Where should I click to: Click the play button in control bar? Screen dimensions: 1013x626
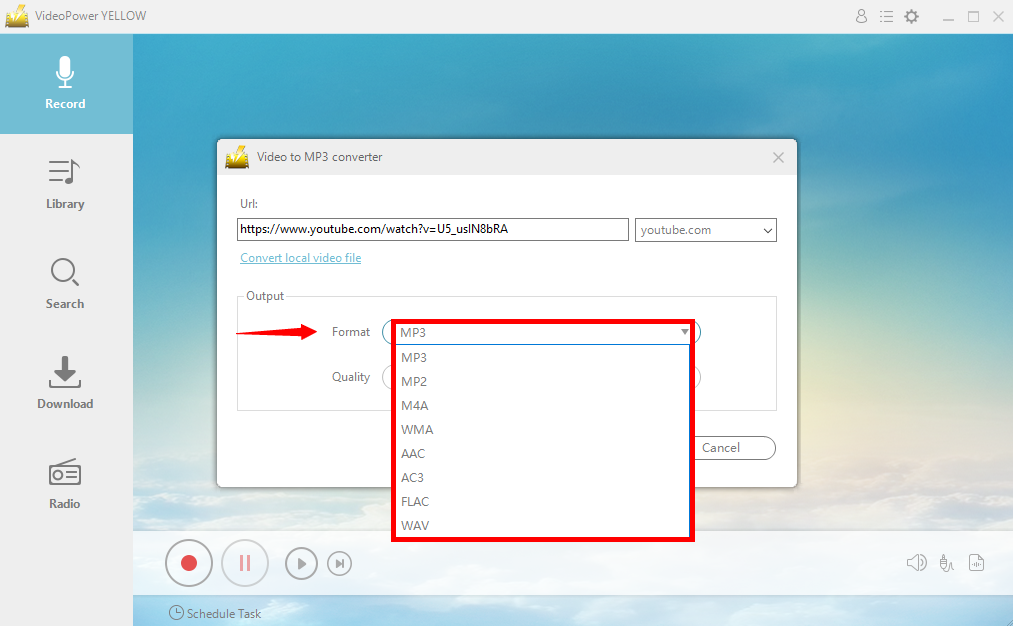click(x=301, y=564)
